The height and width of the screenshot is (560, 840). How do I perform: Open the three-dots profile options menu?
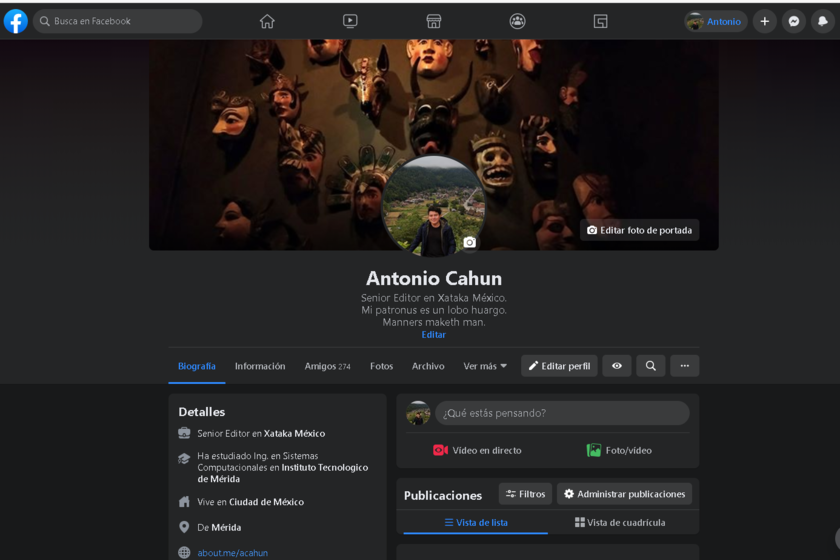coord(685,366)
